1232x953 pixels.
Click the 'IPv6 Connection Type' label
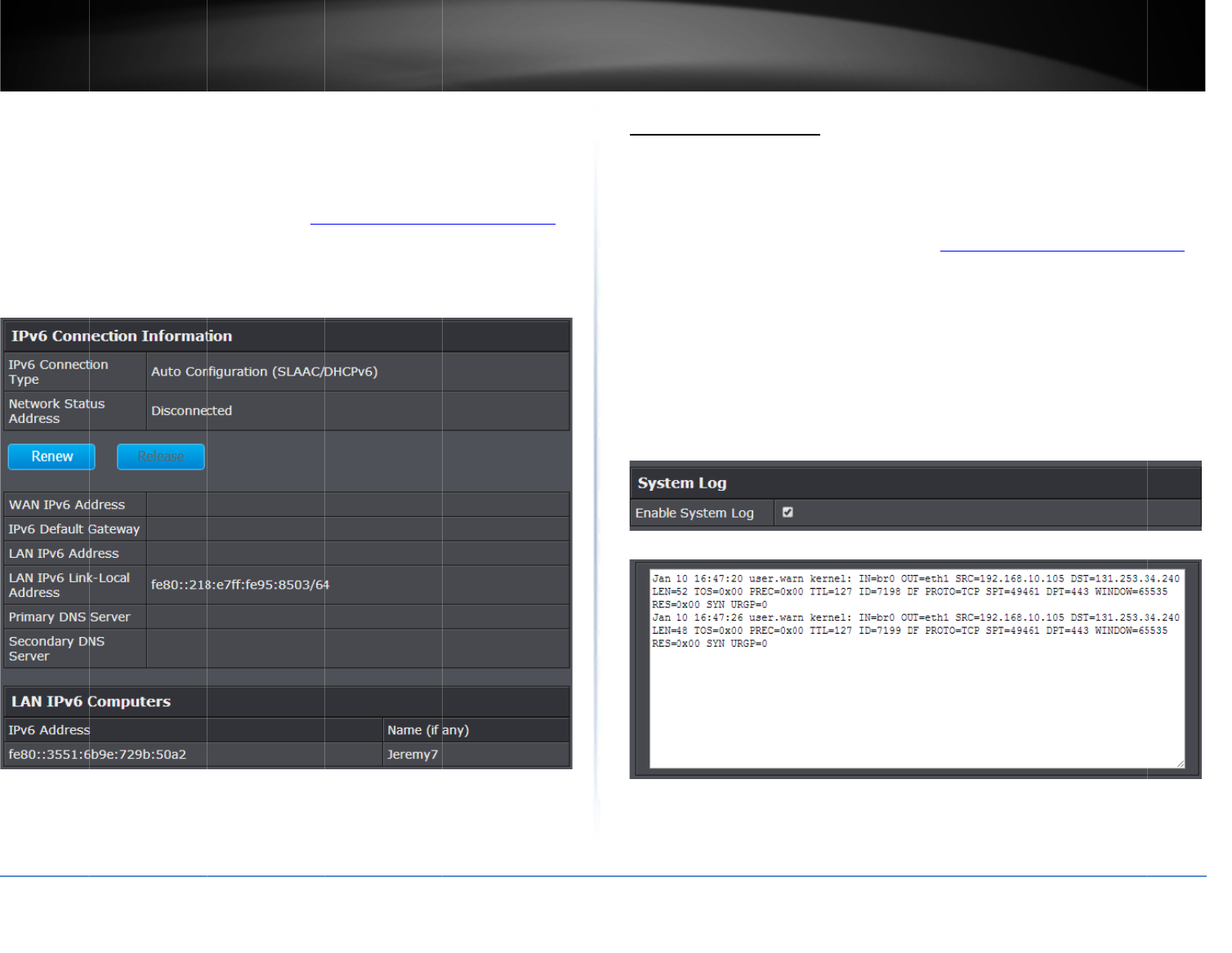click(58, 372)
